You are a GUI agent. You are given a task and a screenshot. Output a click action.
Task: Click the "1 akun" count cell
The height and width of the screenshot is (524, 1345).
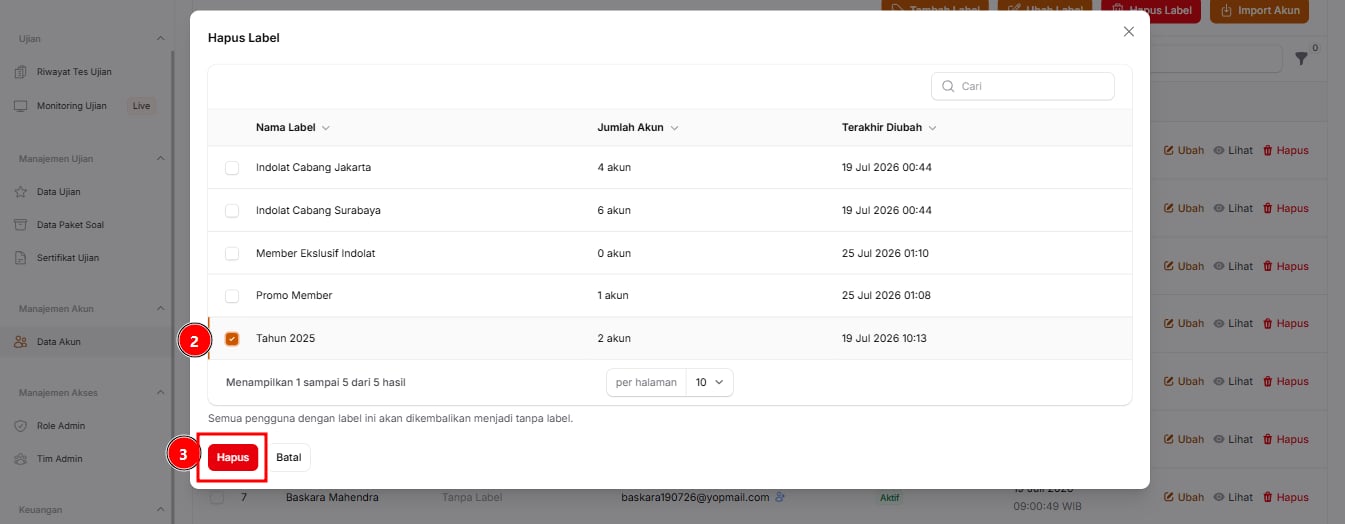[x=613, y=296]
